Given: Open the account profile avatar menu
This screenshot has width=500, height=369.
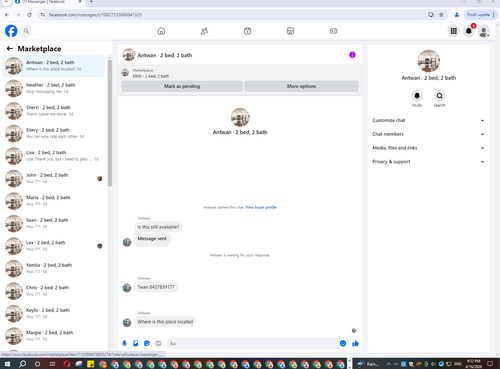Looking at the screenshot, I should click(484, 31).
